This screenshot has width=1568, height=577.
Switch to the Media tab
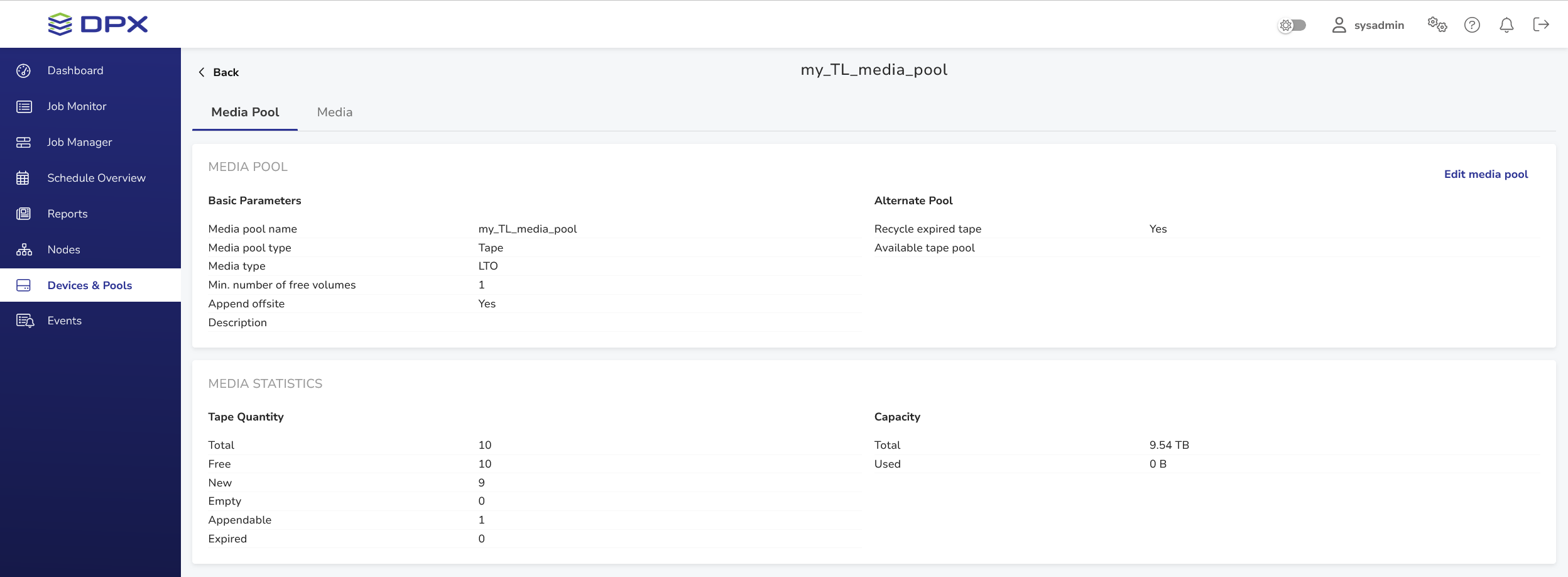pos(335,113)
